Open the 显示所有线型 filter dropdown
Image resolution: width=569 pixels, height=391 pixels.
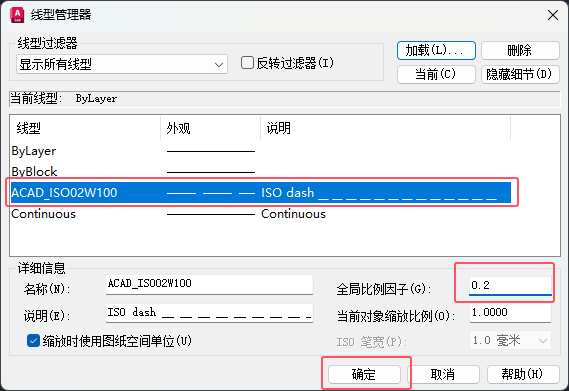122,64
